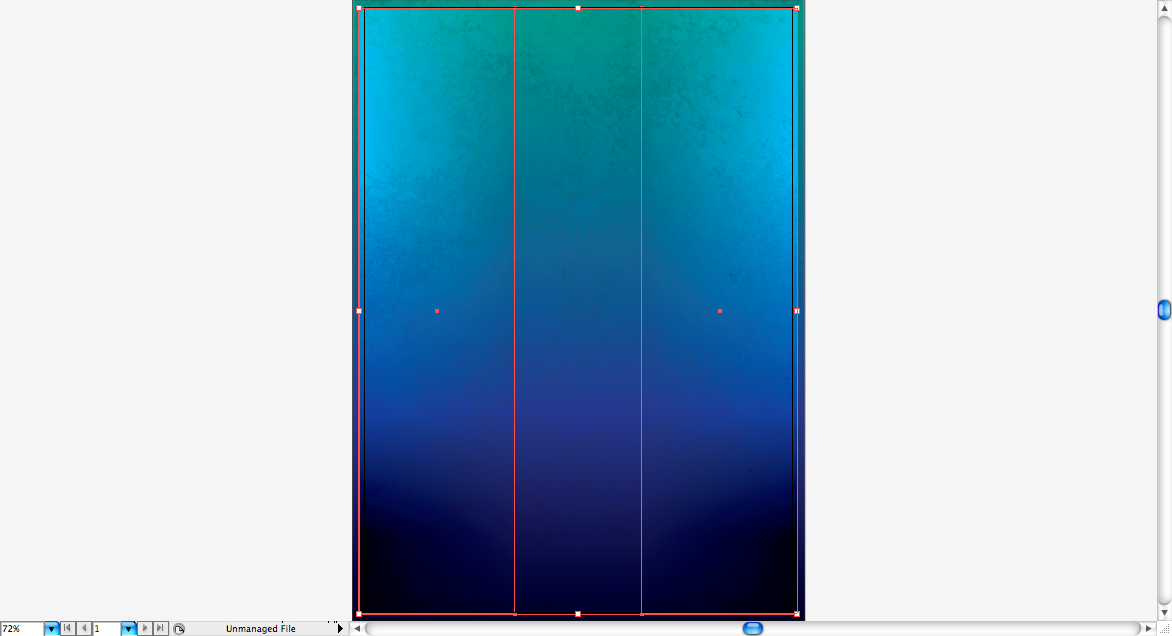
Task: Click the 72% zoom input field
Action: [21, 629]
